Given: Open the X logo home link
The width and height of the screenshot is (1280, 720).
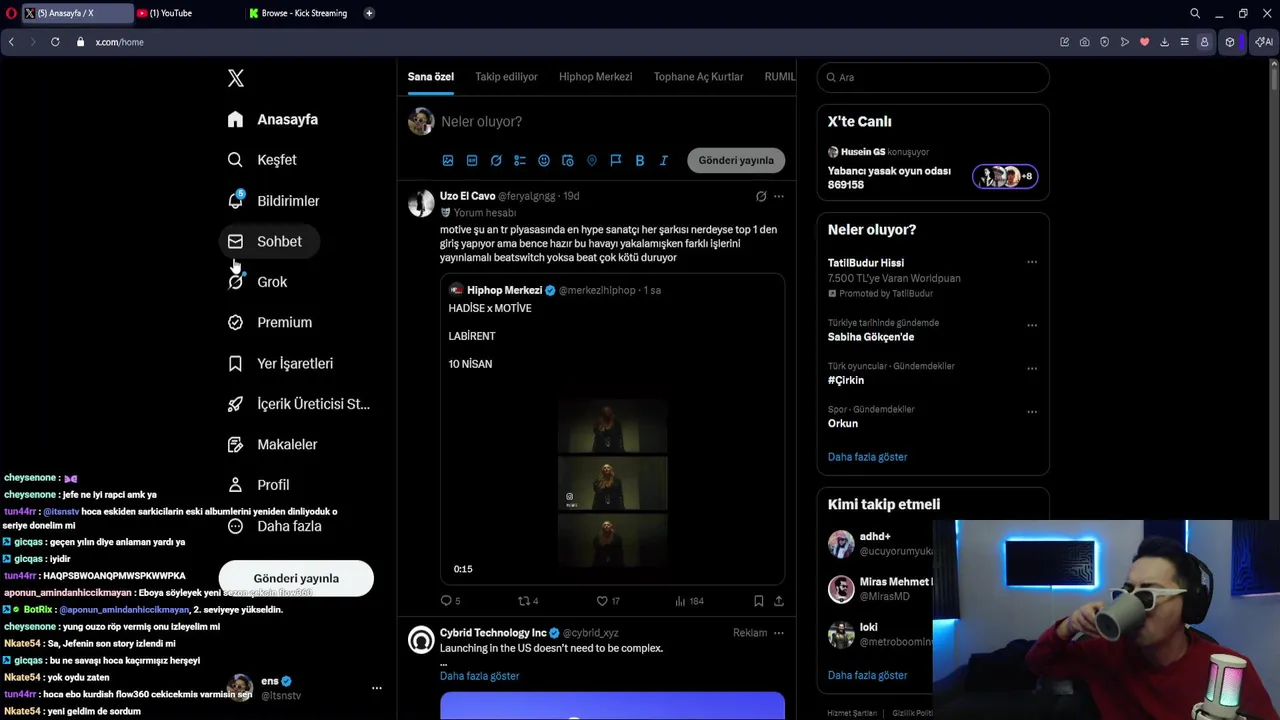Looking at the screenshot, I should [235, 78].
